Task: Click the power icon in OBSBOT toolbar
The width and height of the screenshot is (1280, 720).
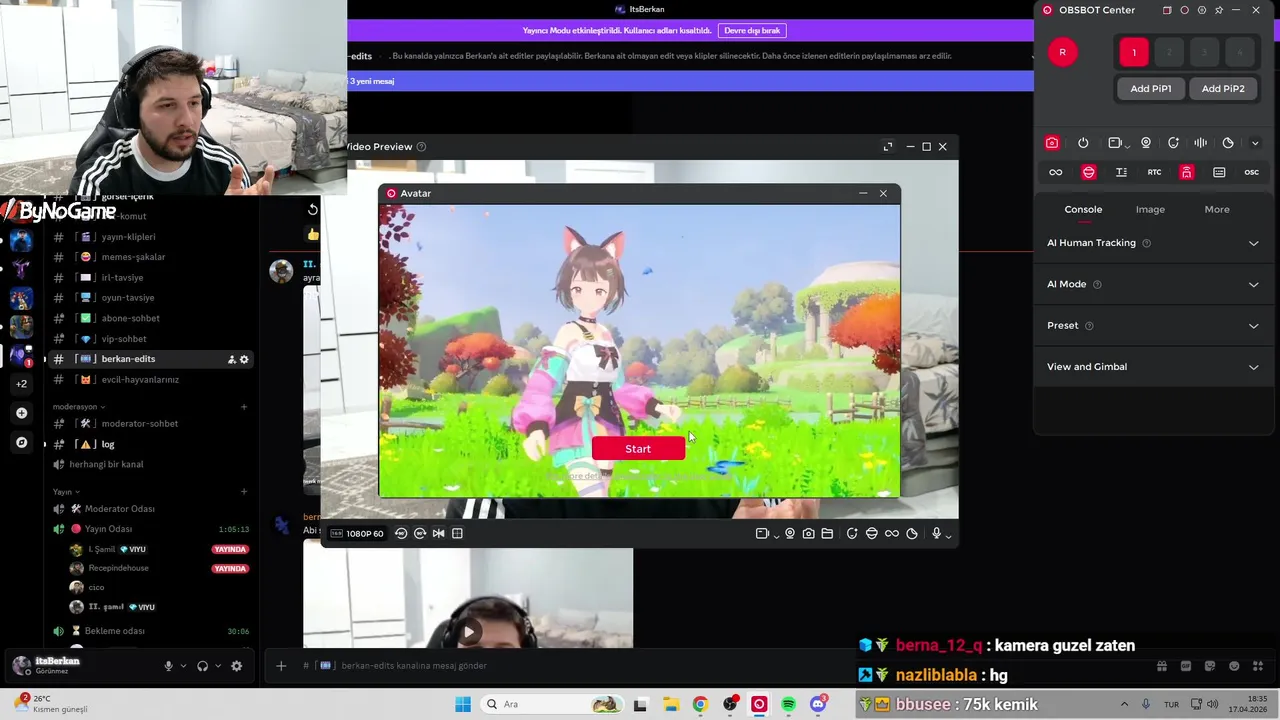Action: coord(1083,143)
